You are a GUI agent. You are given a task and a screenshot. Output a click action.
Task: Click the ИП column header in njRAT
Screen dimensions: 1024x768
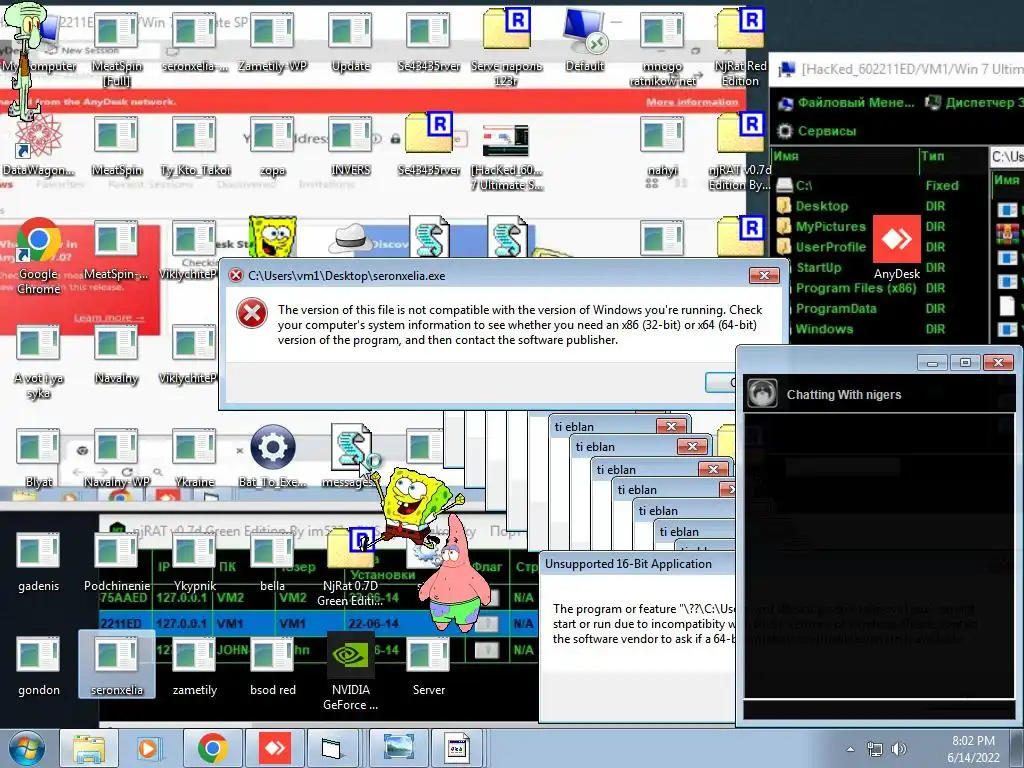pos(164,567)
